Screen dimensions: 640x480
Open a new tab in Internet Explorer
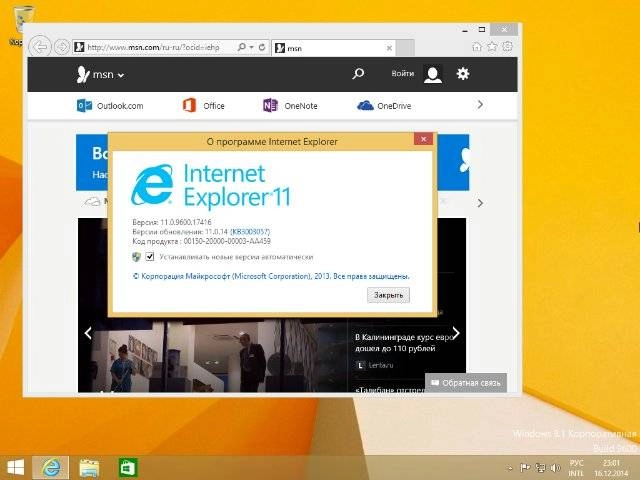pyautogui.click(x=405, y=48)
